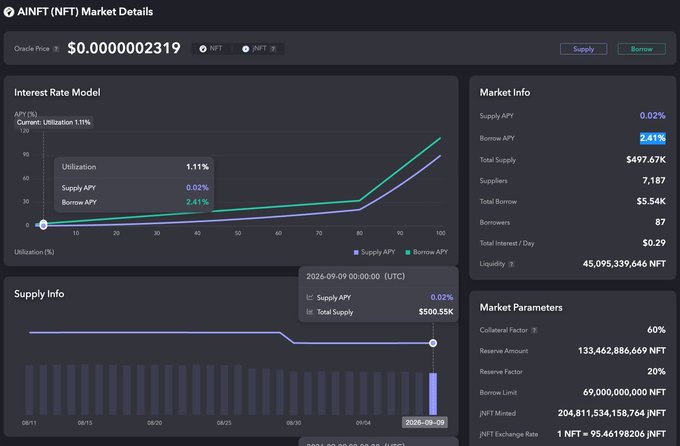Image resolution: width=680 pixels, height=446 pixels.
Task: Toggle the Supply APY legend entry
Action: point(374,252)
